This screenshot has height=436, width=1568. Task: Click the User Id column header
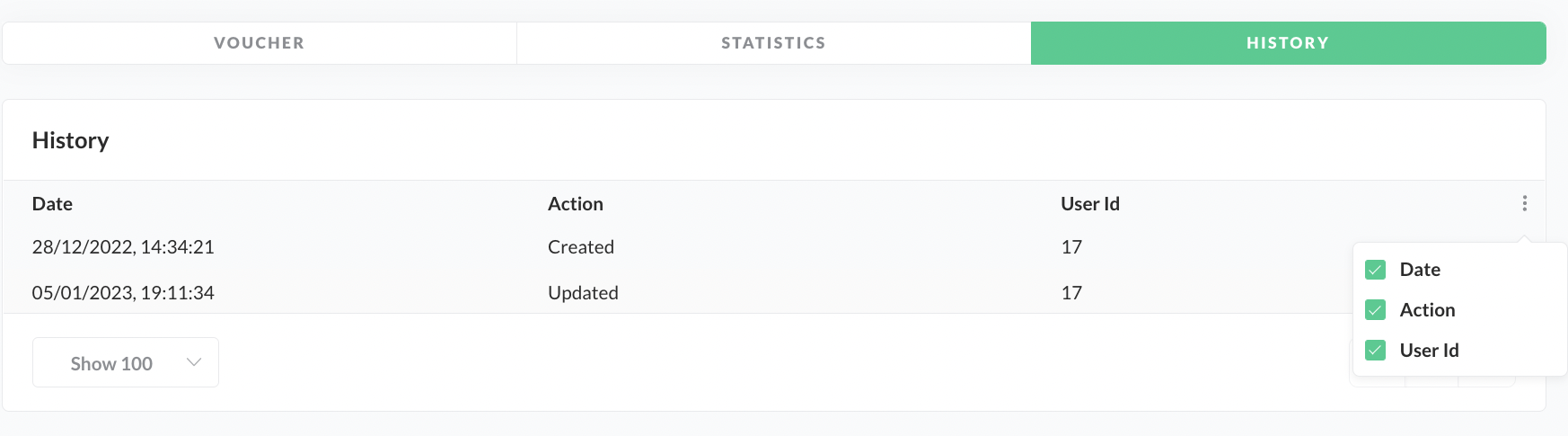coord(1090,204)
